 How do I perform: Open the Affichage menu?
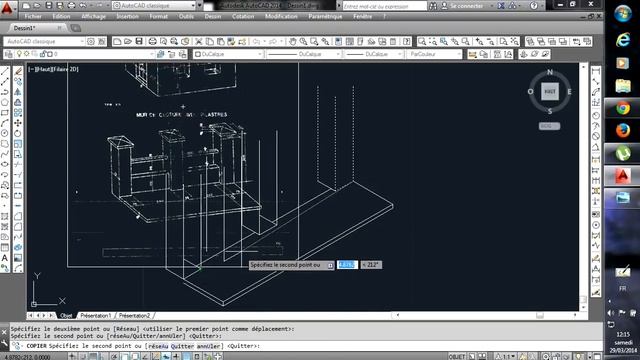click(x=93, y=16)
